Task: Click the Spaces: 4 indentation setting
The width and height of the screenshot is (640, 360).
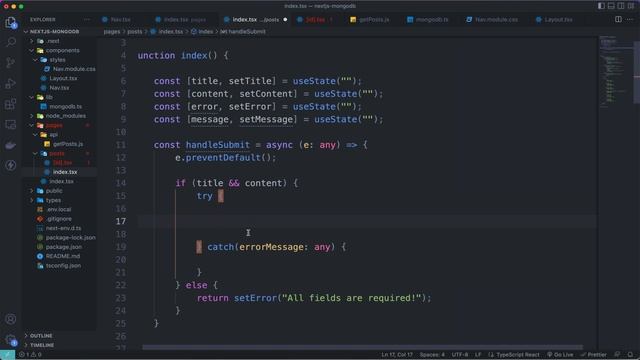Action: click(432, 355)
